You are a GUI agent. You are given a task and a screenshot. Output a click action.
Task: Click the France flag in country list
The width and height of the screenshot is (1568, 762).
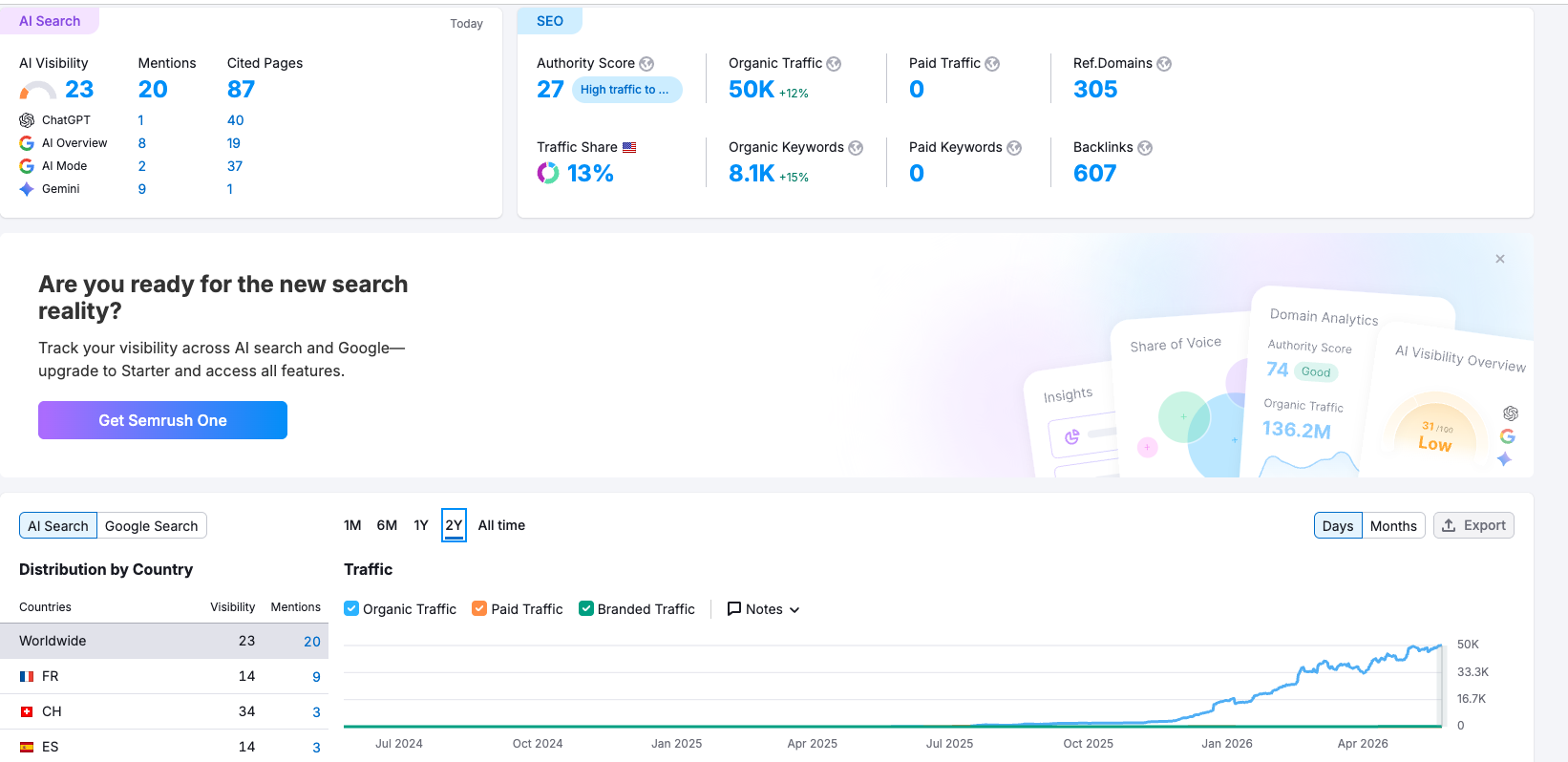(x=27, y=676)
